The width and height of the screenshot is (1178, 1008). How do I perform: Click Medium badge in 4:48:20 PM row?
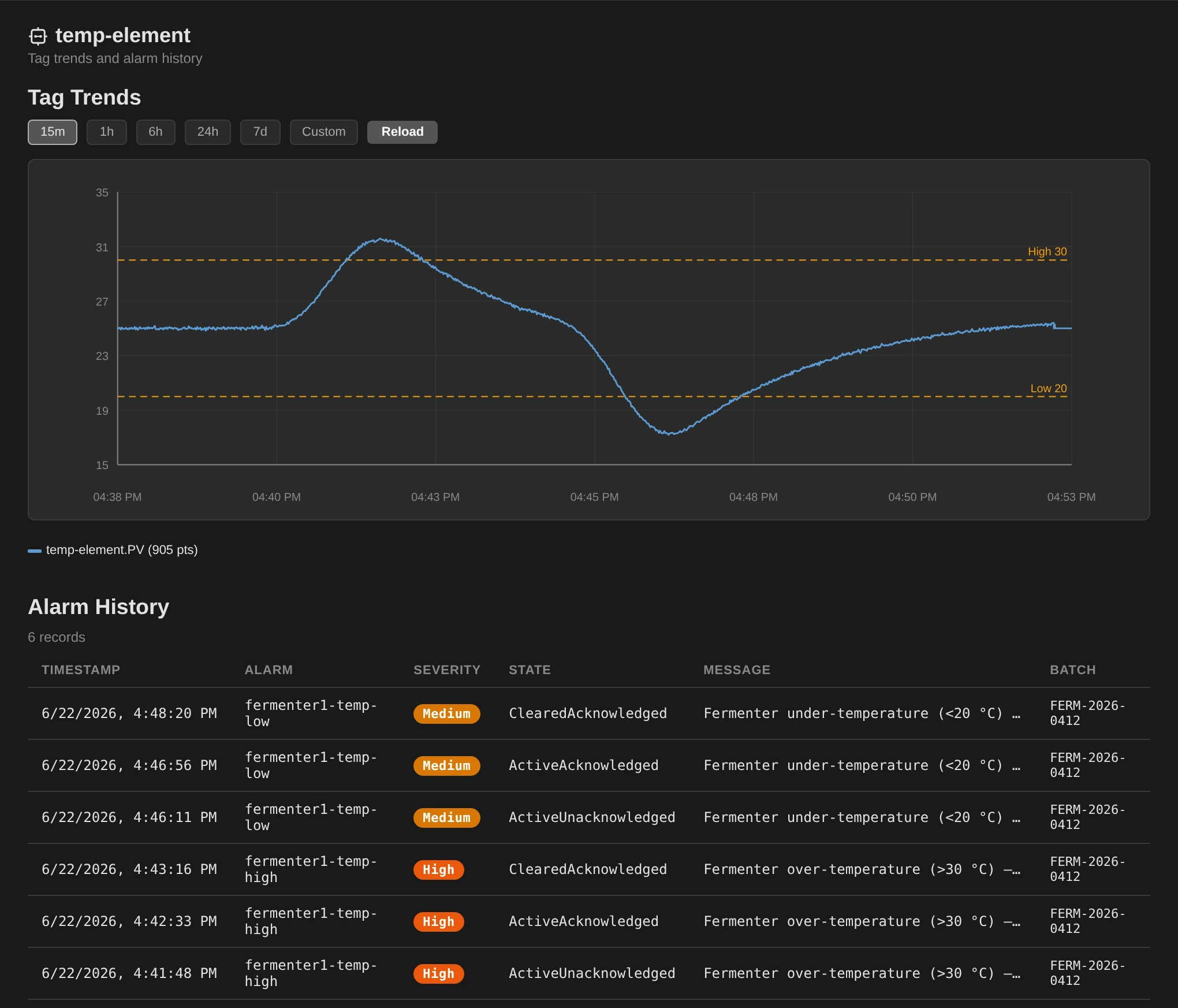tap(446, 714)
